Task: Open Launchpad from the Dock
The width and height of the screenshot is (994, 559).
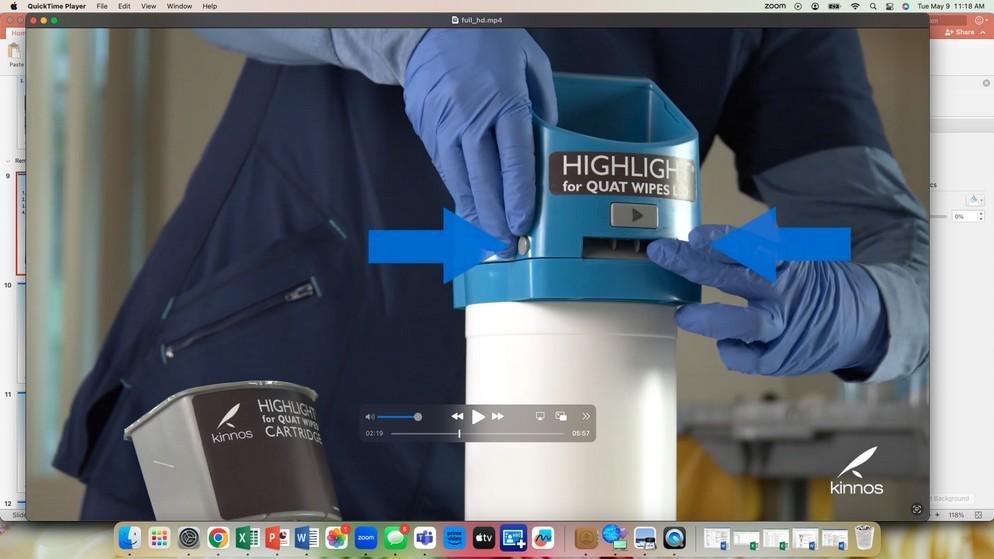Action: 159,538
